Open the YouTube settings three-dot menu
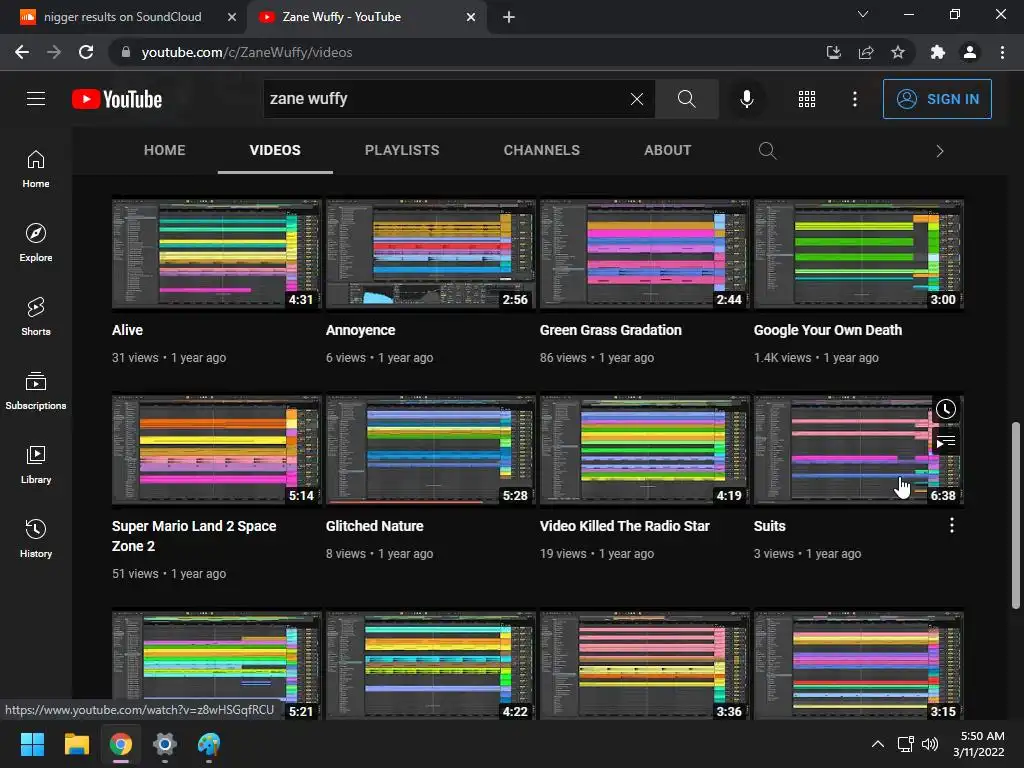This screenshot has width=1024, height=768. click(854, 99)
